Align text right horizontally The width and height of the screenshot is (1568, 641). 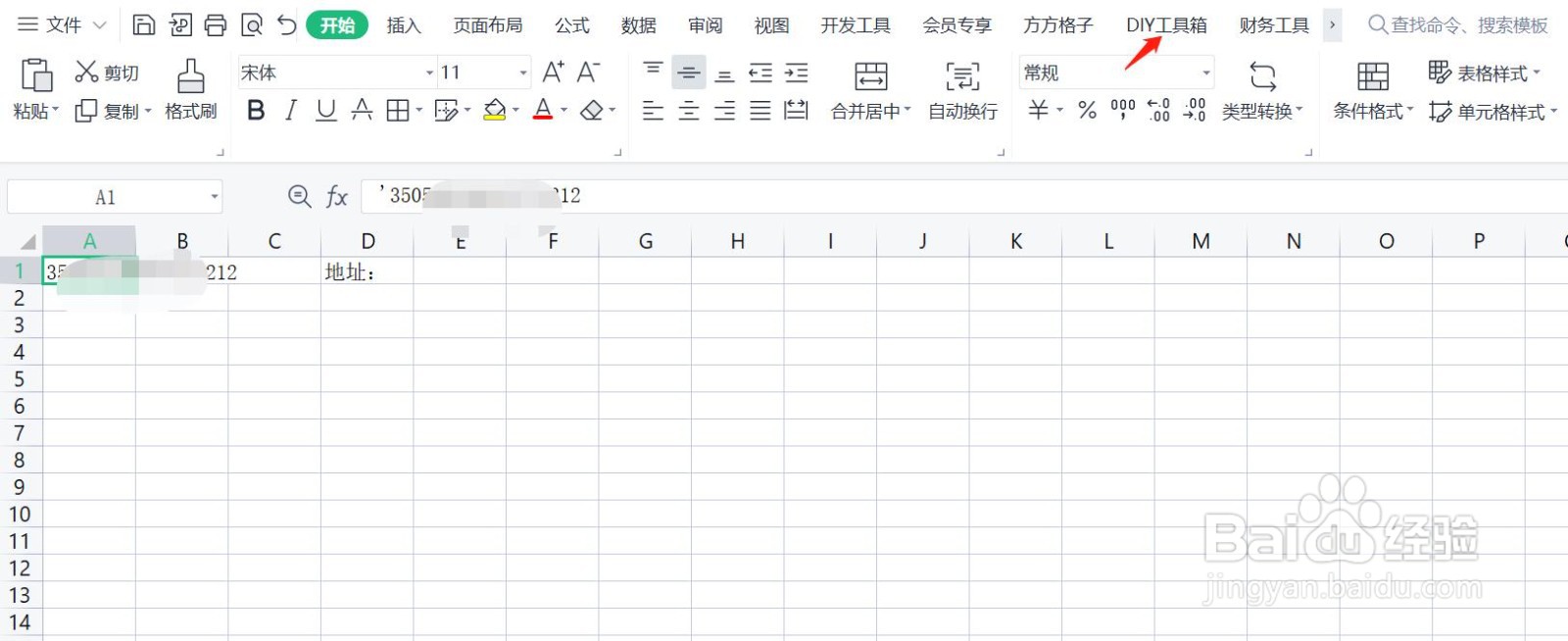tap(724, 111)
